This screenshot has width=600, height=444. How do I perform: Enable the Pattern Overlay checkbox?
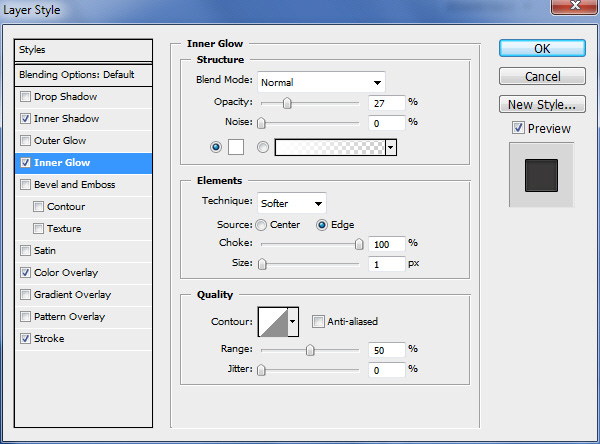25,317
